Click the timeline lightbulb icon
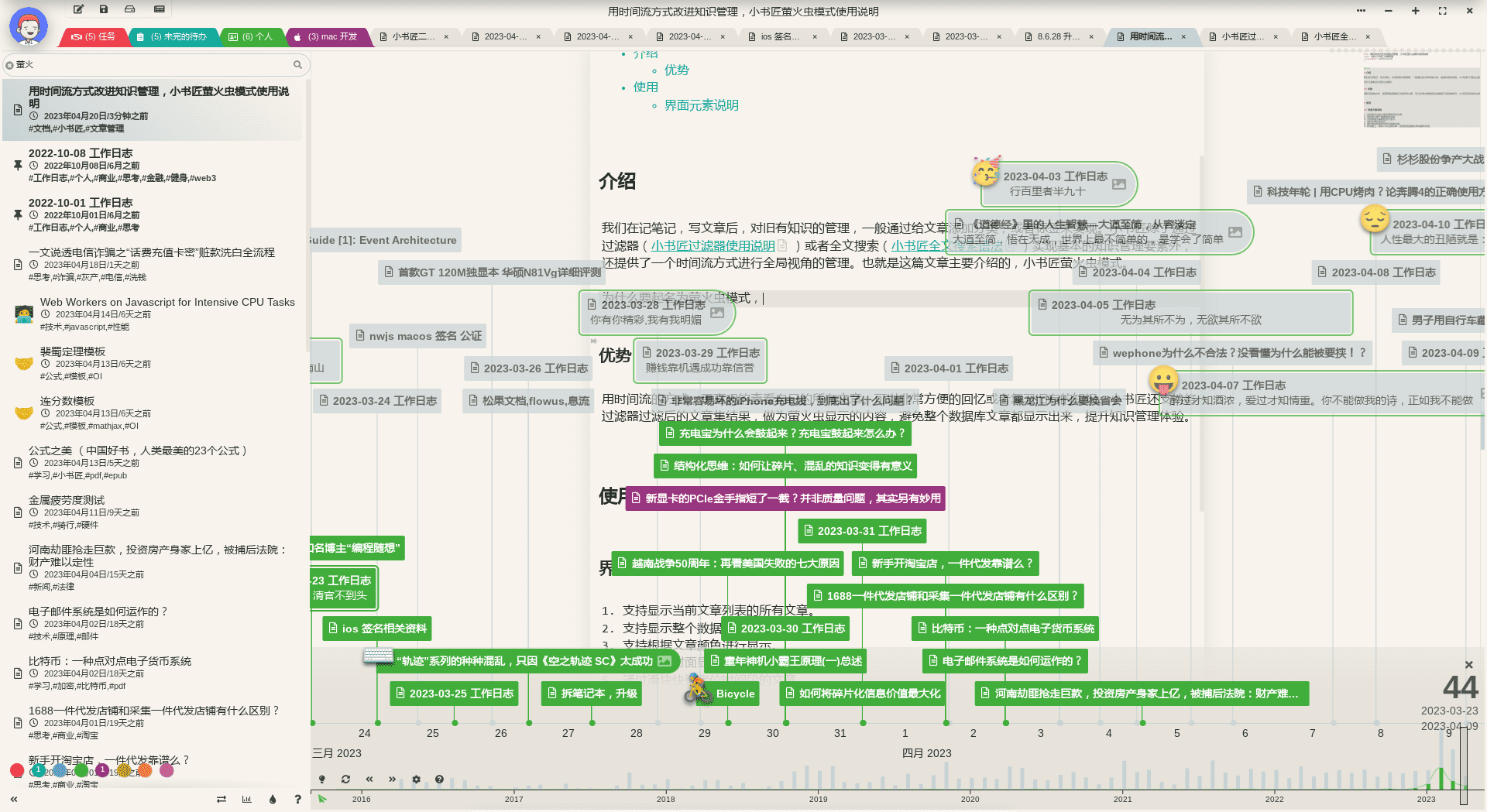 pyautogui.click(x=322, y=779)
